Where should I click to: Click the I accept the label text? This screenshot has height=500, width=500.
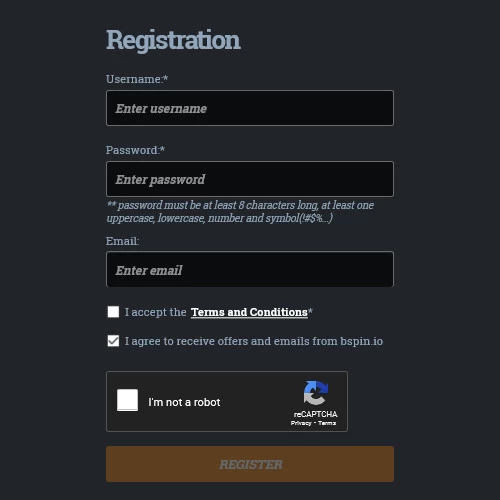pos(155,312)
